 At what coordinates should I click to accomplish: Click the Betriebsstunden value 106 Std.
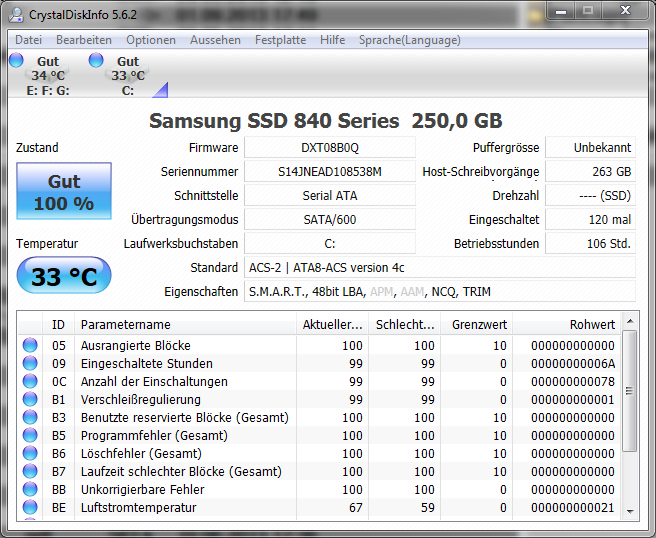point(590,243)
